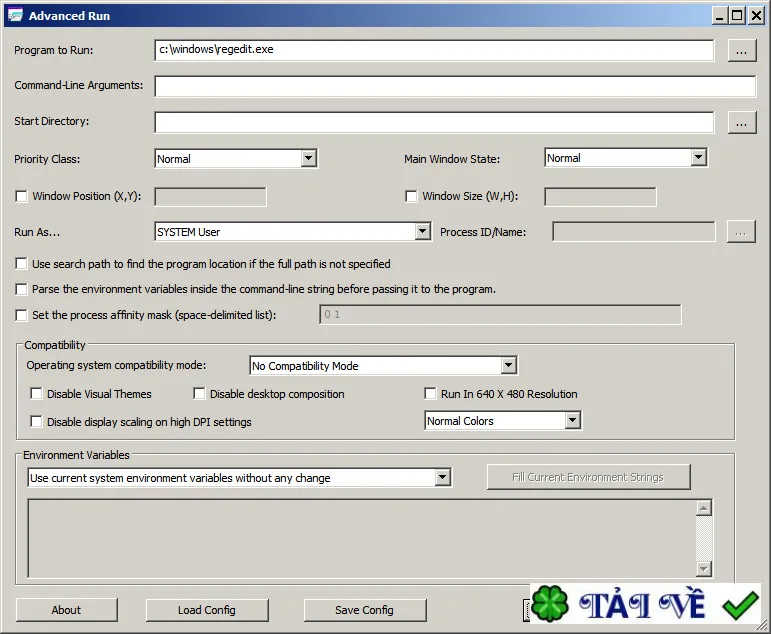Browse for the Start Directory folder

coord(741,123)
